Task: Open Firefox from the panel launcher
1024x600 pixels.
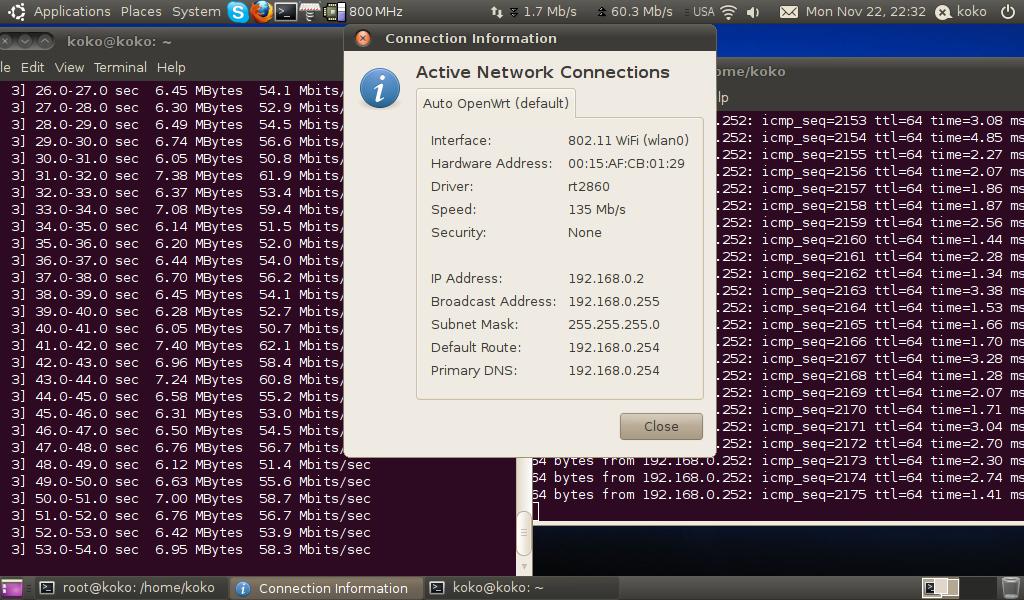Action: (x=262, y=12)
